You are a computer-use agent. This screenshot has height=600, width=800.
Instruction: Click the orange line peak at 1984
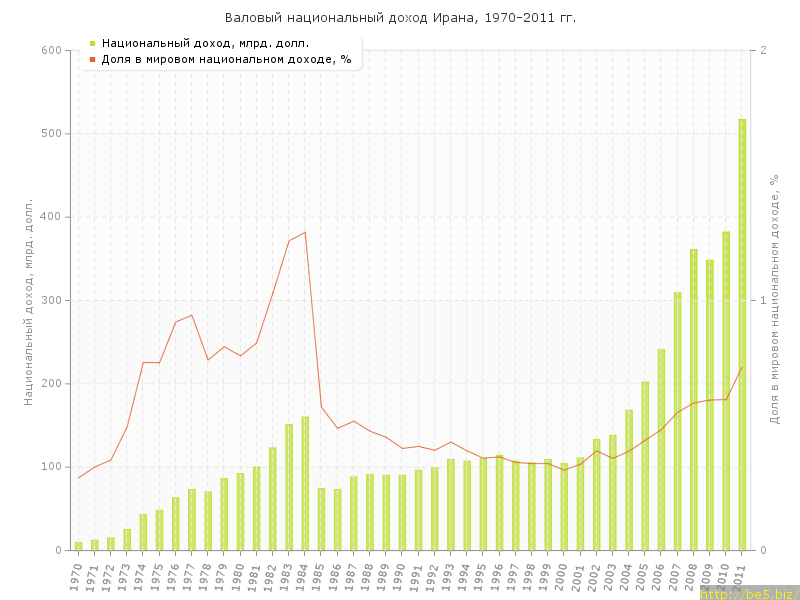305,232
